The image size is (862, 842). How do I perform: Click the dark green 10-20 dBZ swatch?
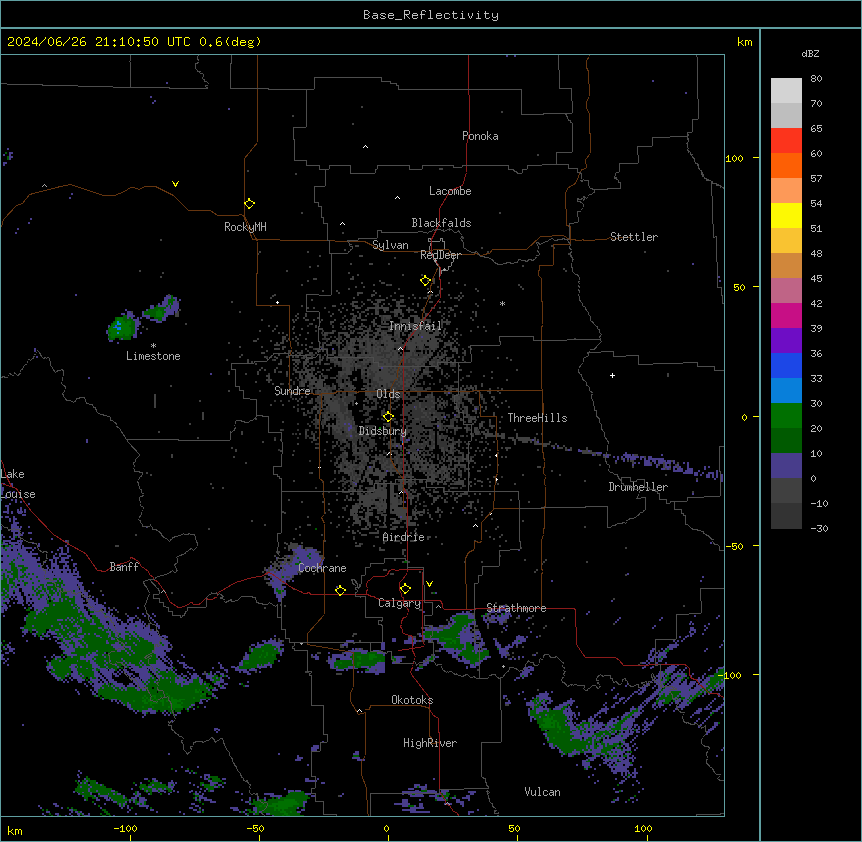(786, 441)
